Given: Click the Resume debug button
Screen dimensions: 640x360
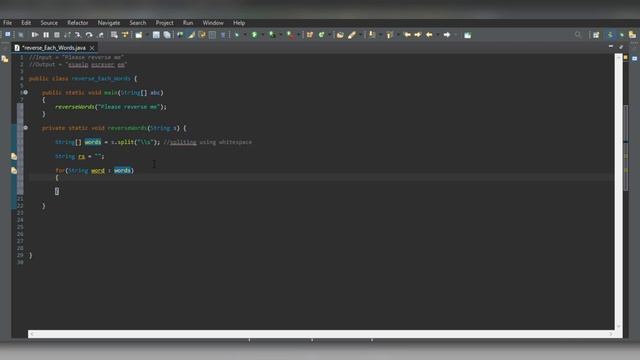Looking at the screenshot, I should point(35,35).
